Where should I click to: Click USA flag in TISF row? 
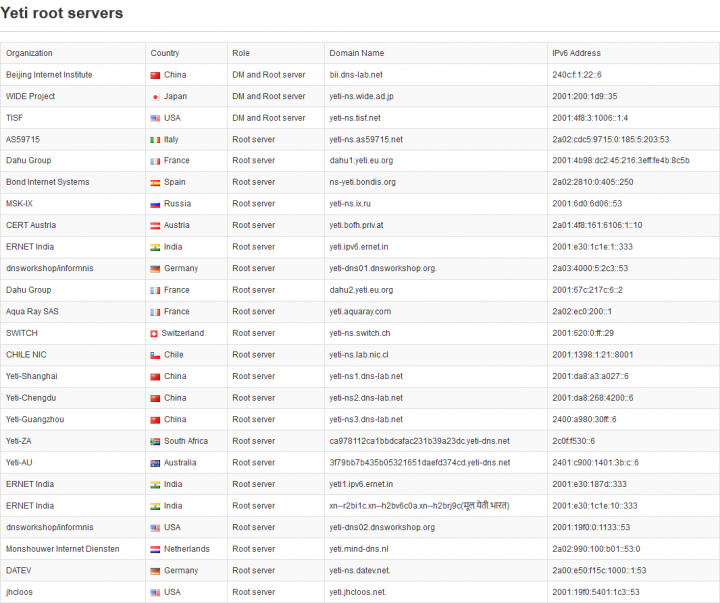(x=155, y=118)
